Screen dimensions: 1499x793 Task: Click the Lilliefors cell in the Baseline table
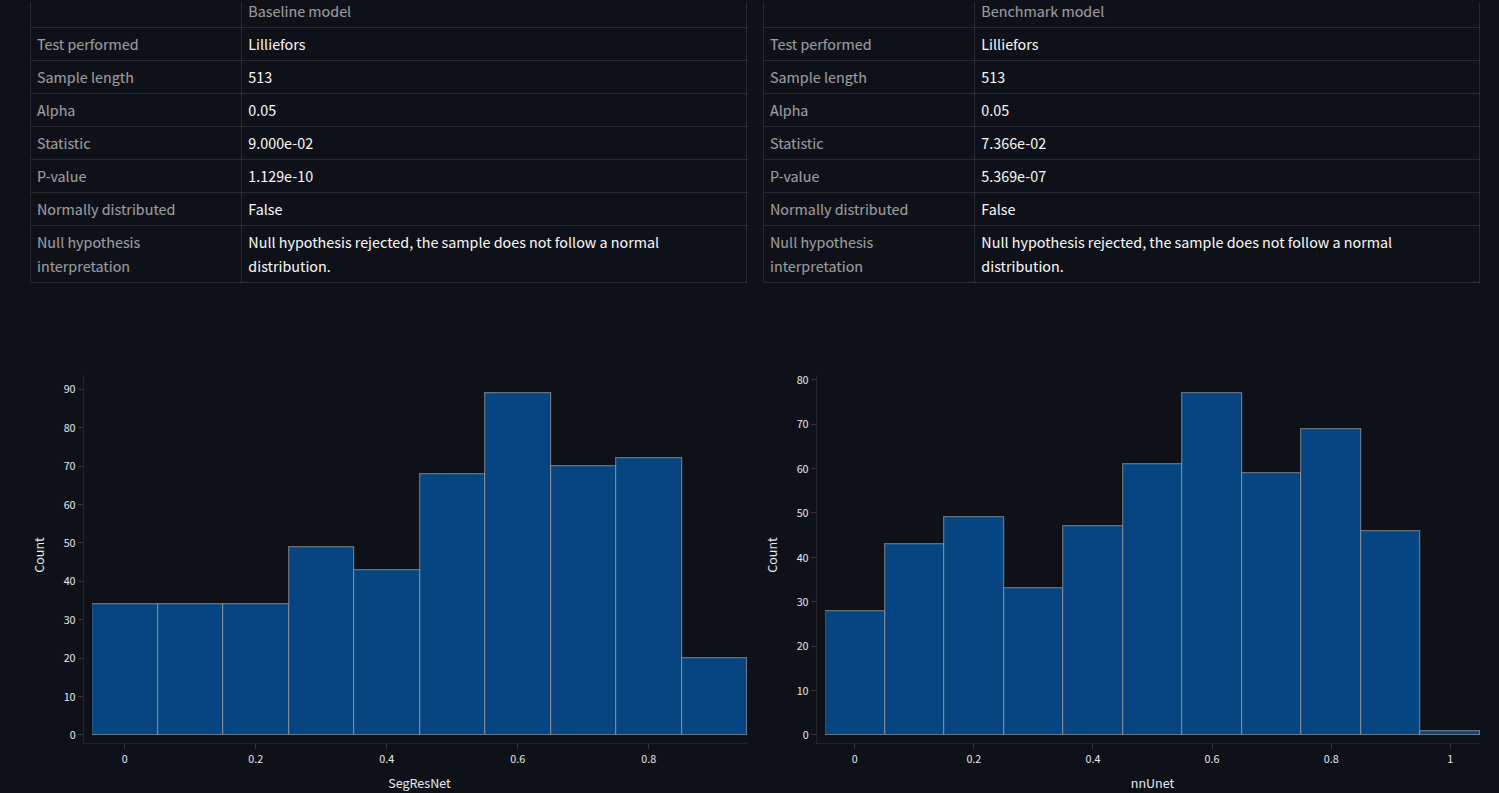coord(277,45)
